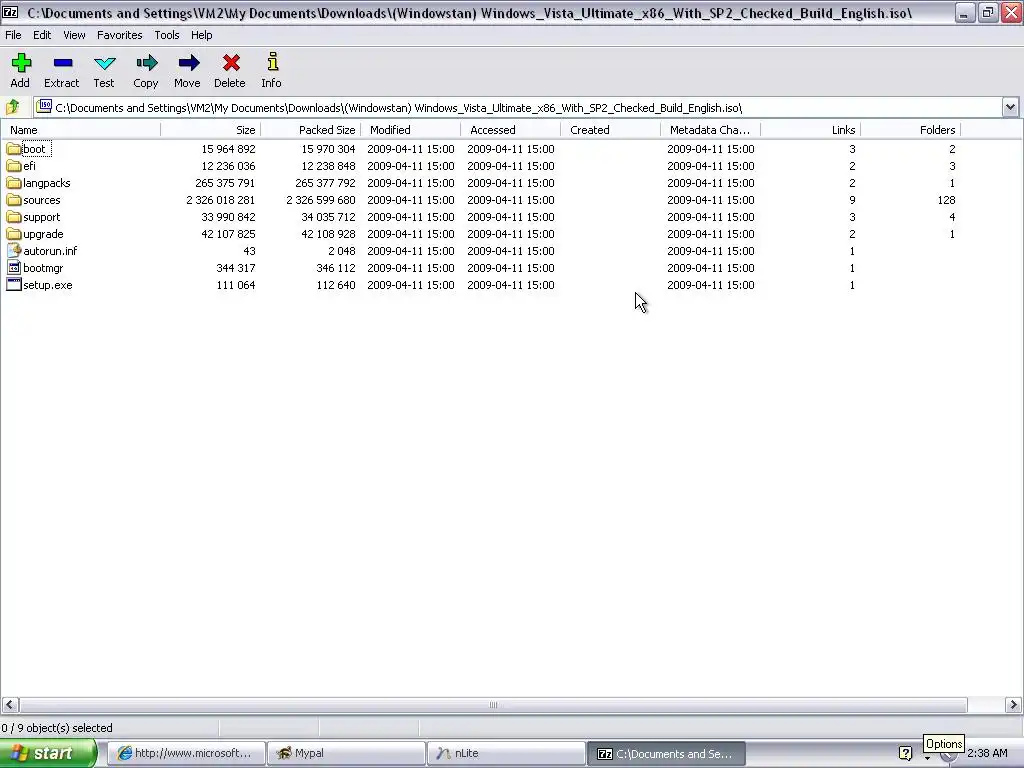Open the File menu

[13, 35]
